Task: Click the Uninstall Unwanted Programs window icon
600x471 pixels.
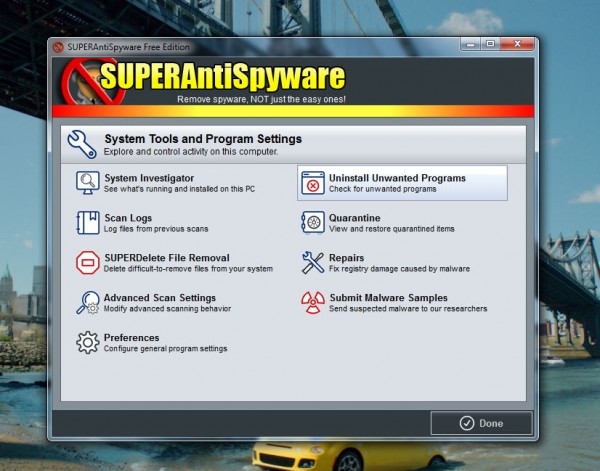Action: pyautogui.click(x=313, y=183)
